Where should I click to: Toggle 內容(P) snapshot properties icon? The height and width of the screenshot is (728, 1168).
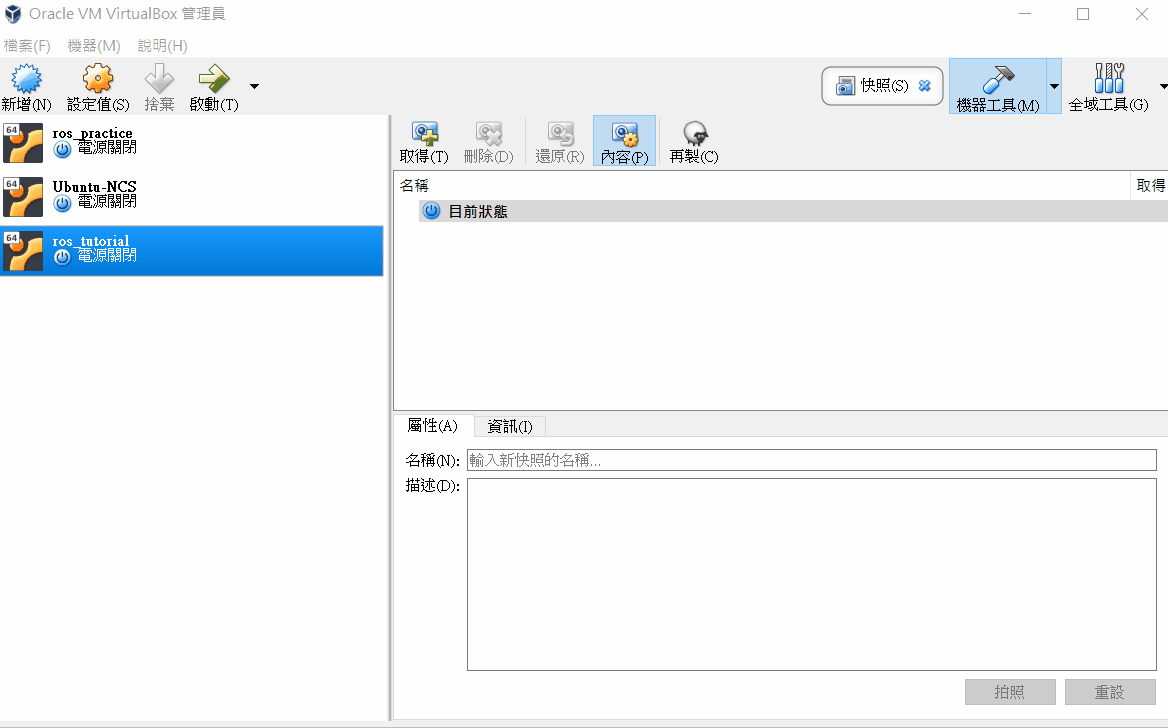[625, 135]
